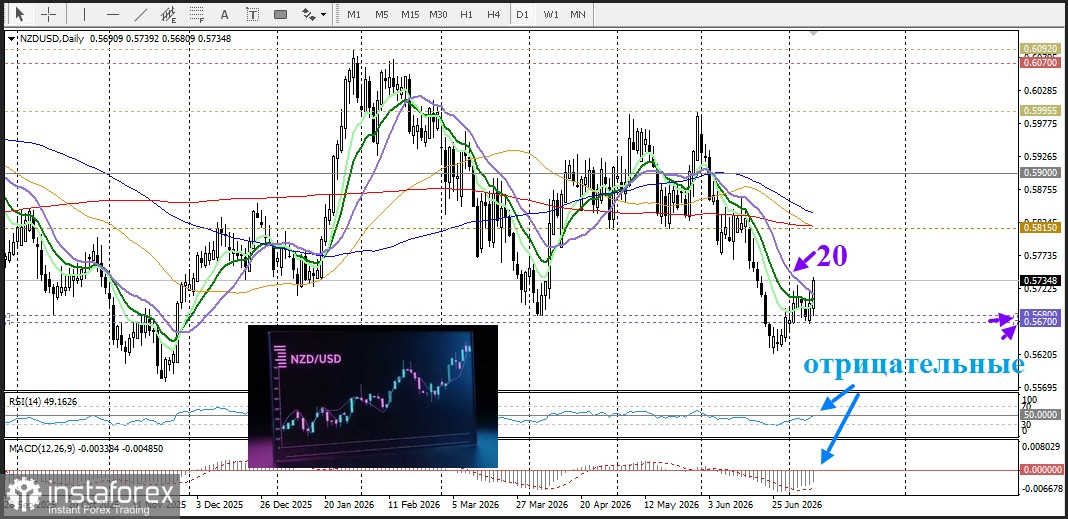Select the gray rectangle shape tool
The image size is (1068, 519).
click(x=280, y=14)
